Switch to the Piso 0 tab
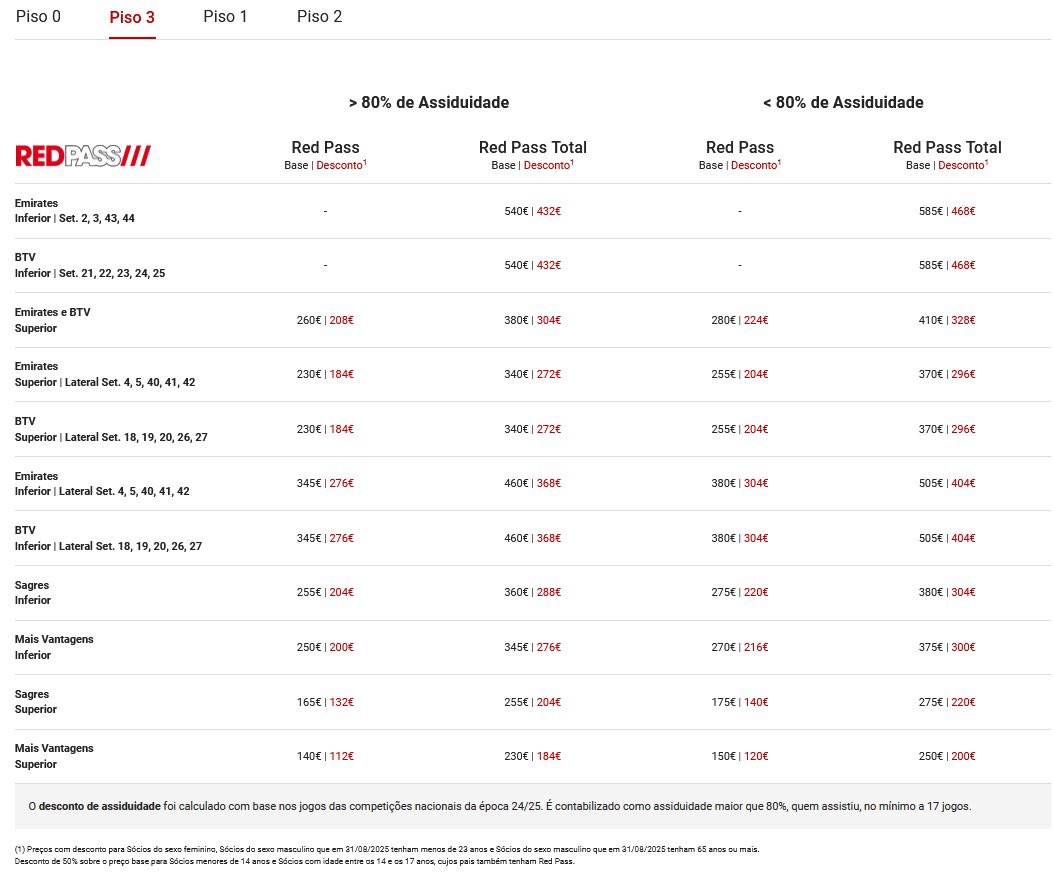 click(38, 17)
